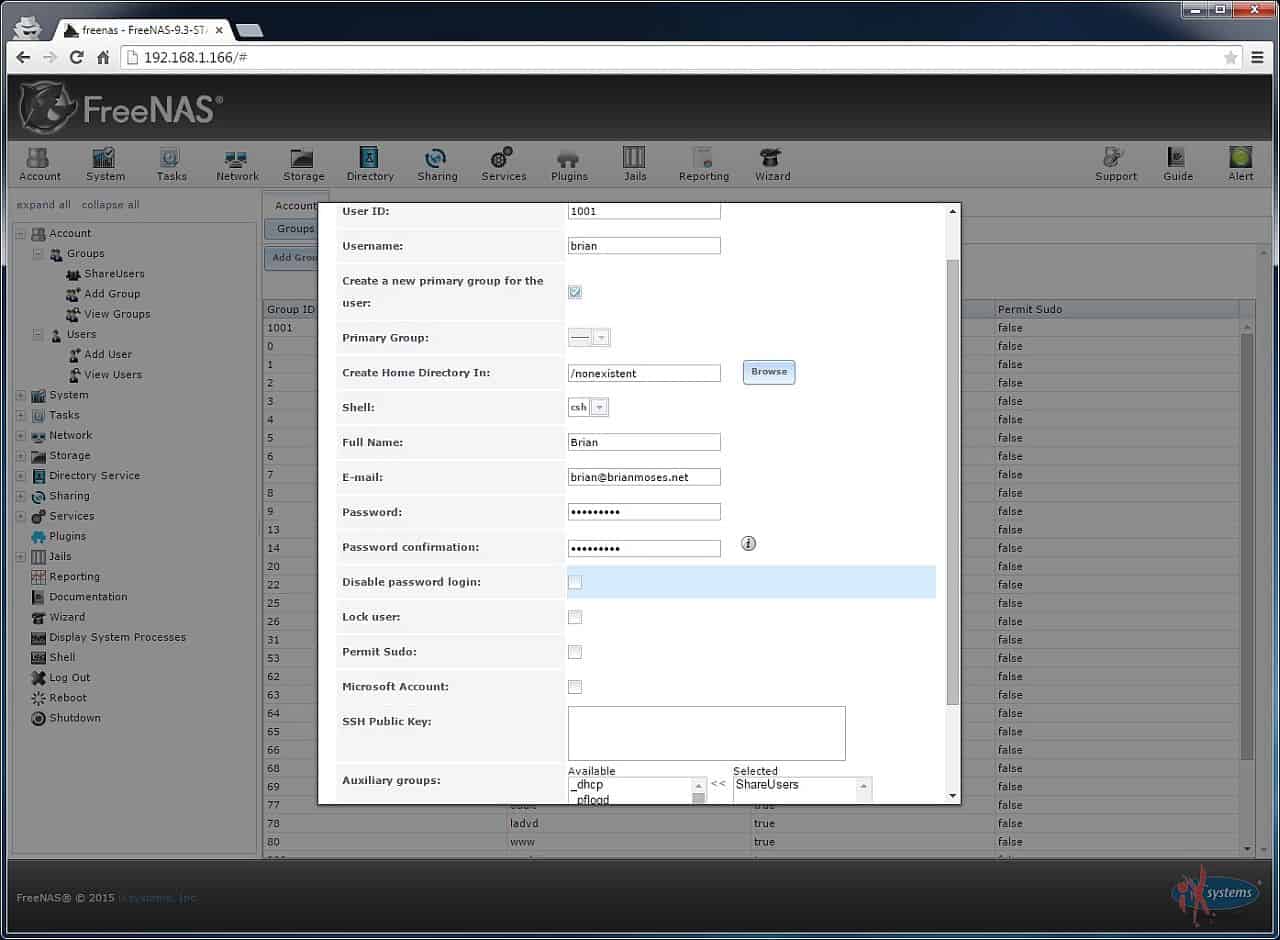Click the Reboot icon in sidebar

[x=38, y=698]
